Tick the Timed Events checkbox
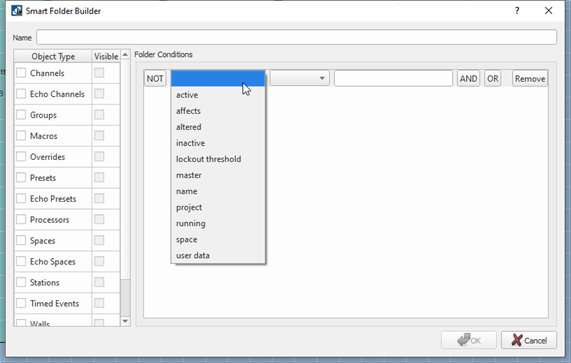 point(21,303)
